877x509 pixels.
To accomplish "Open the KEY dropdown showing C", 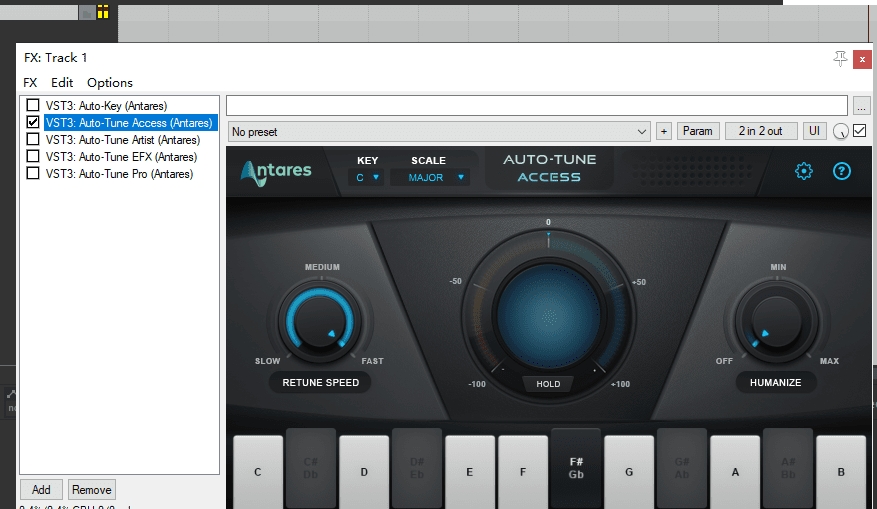I will click(x=367, y=177).
